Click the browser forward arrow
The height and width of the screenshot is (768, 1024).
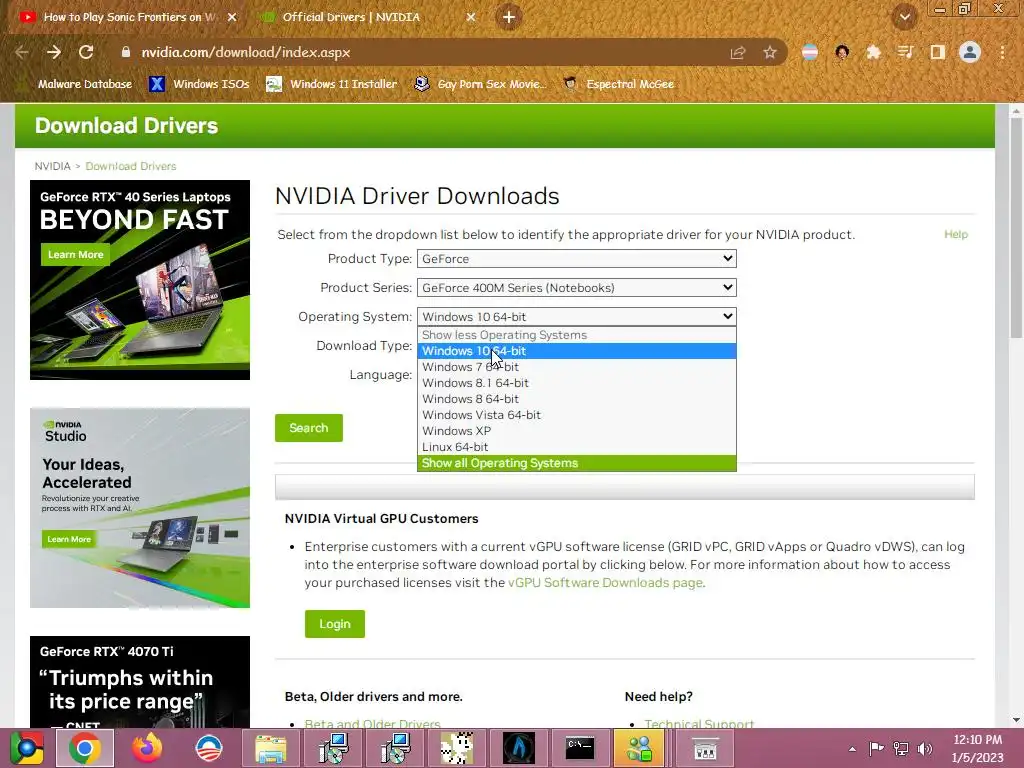(x=54, y=52)
